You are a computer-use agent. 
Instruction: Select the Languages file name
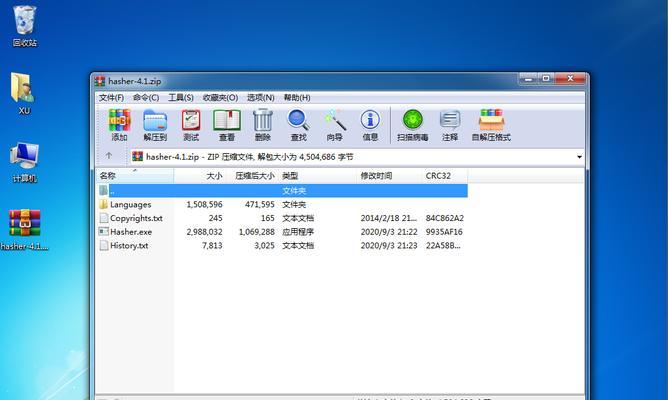[130, 204]
